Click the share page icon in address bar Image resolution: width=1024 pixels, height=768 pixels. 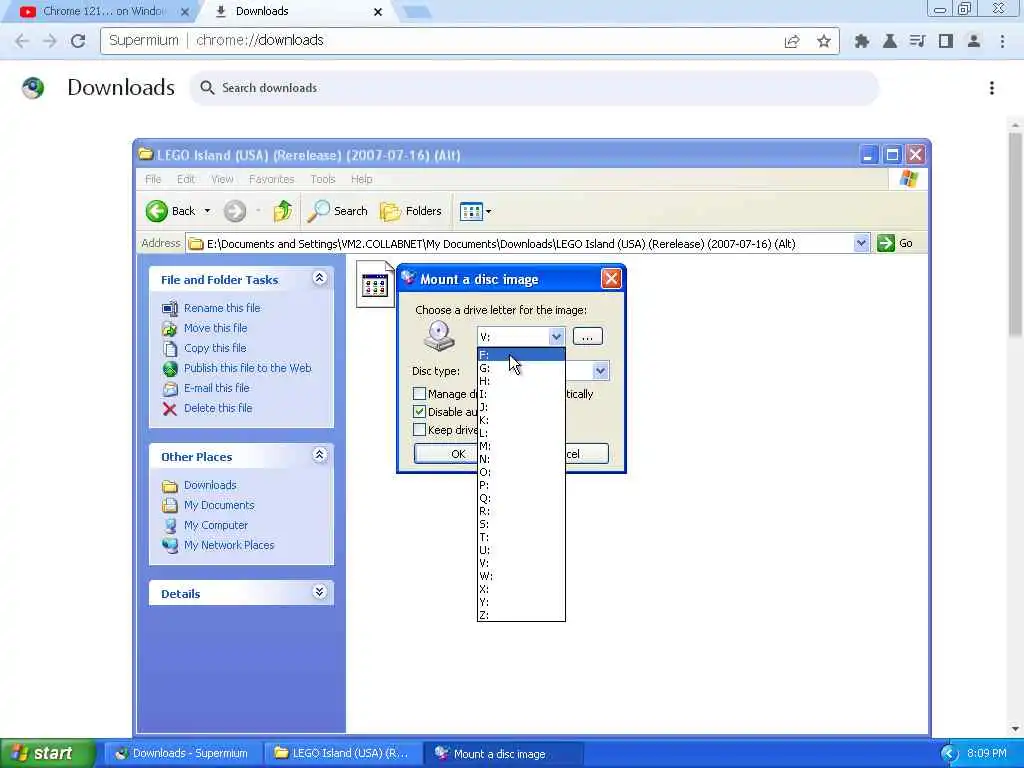792,41
